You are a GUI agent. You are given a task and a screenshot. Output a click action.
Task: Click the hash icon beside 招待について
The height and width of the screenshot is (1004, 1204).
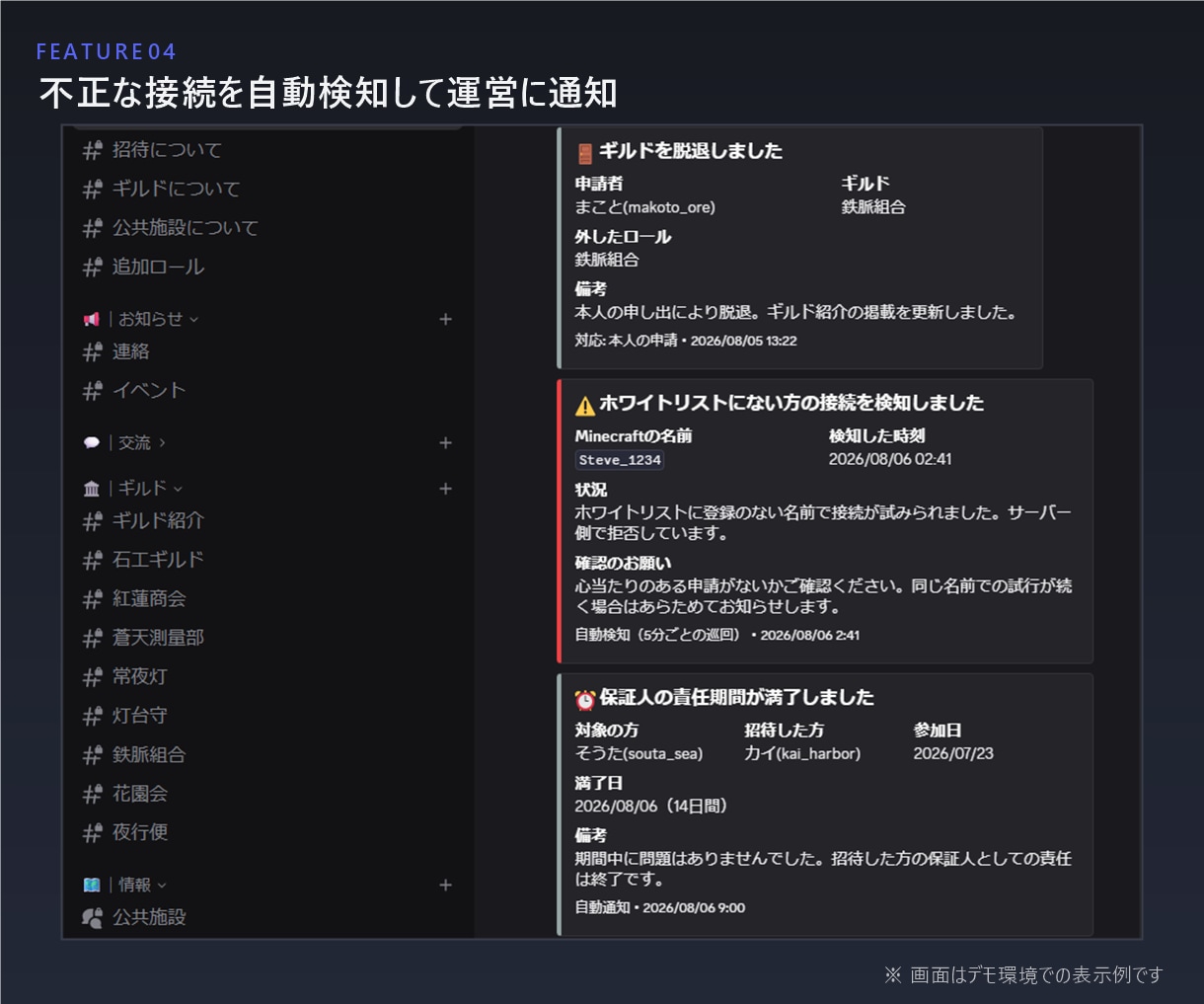coord(93,150)
